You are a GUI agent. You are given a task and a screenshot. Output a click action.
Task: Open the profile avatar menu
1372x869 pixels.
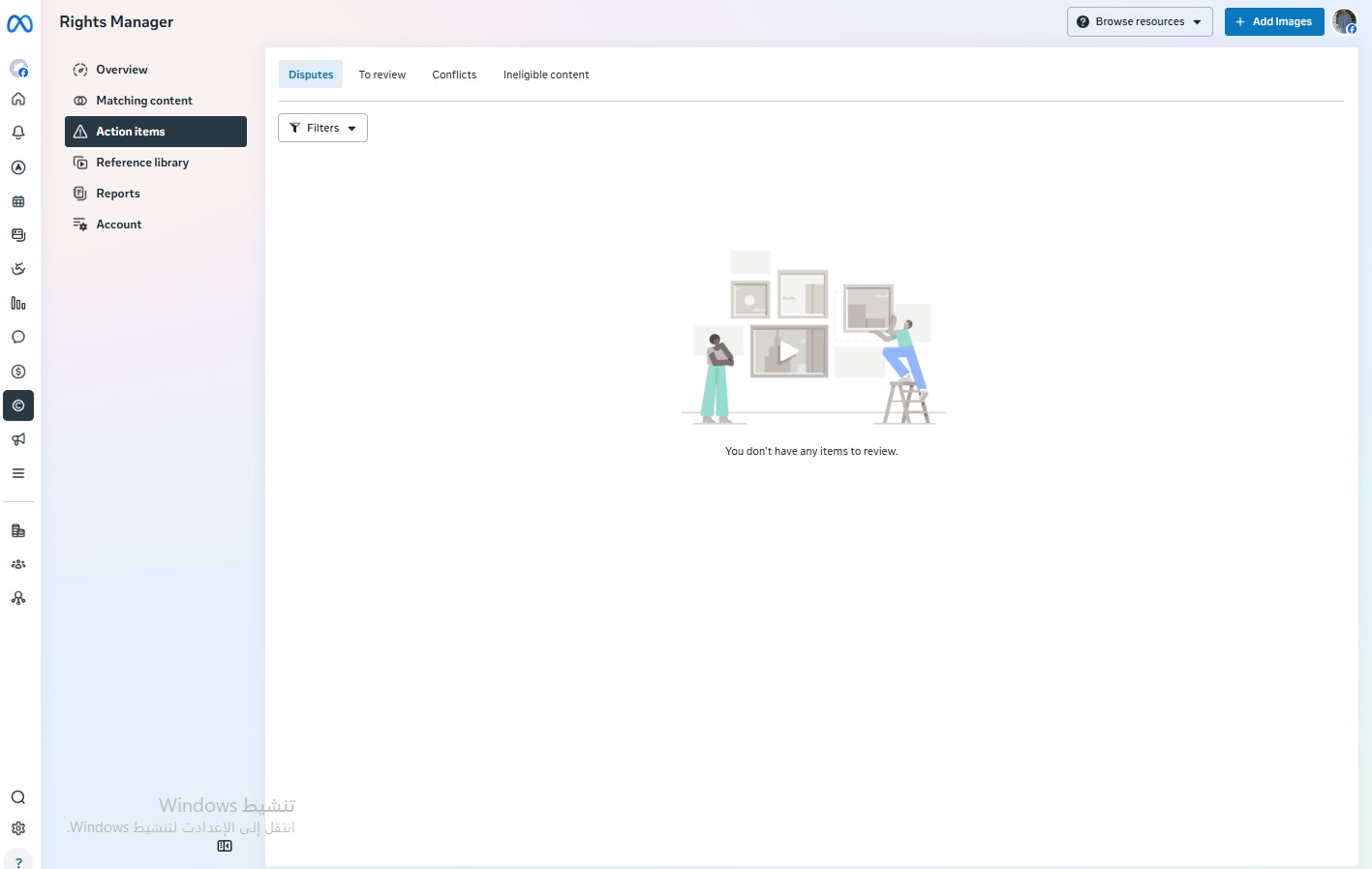pos(1345,21)
